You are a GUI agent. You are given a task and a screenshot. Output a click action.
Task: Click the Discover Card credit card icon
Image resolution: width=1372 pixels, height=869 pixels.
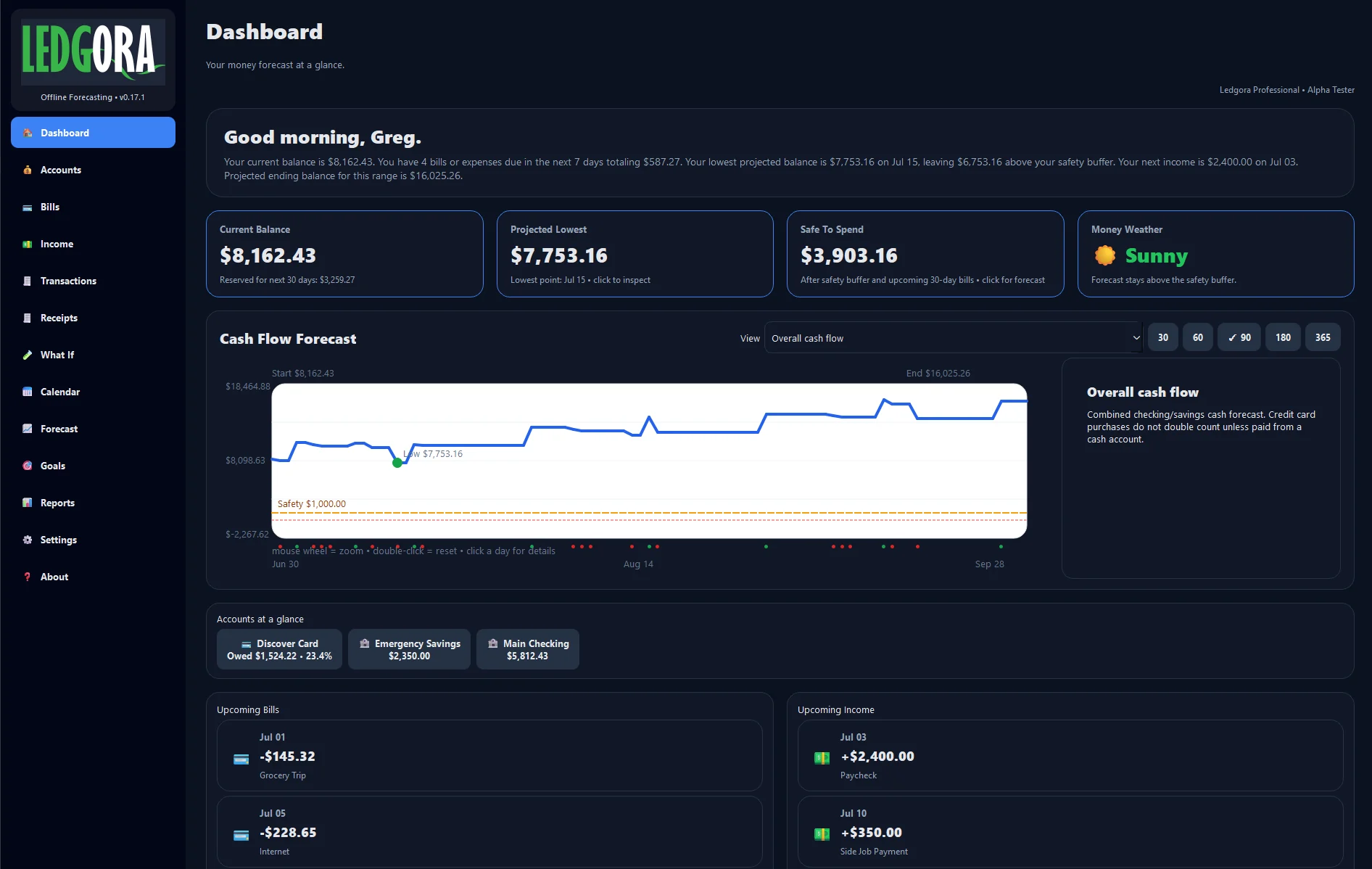247,644
